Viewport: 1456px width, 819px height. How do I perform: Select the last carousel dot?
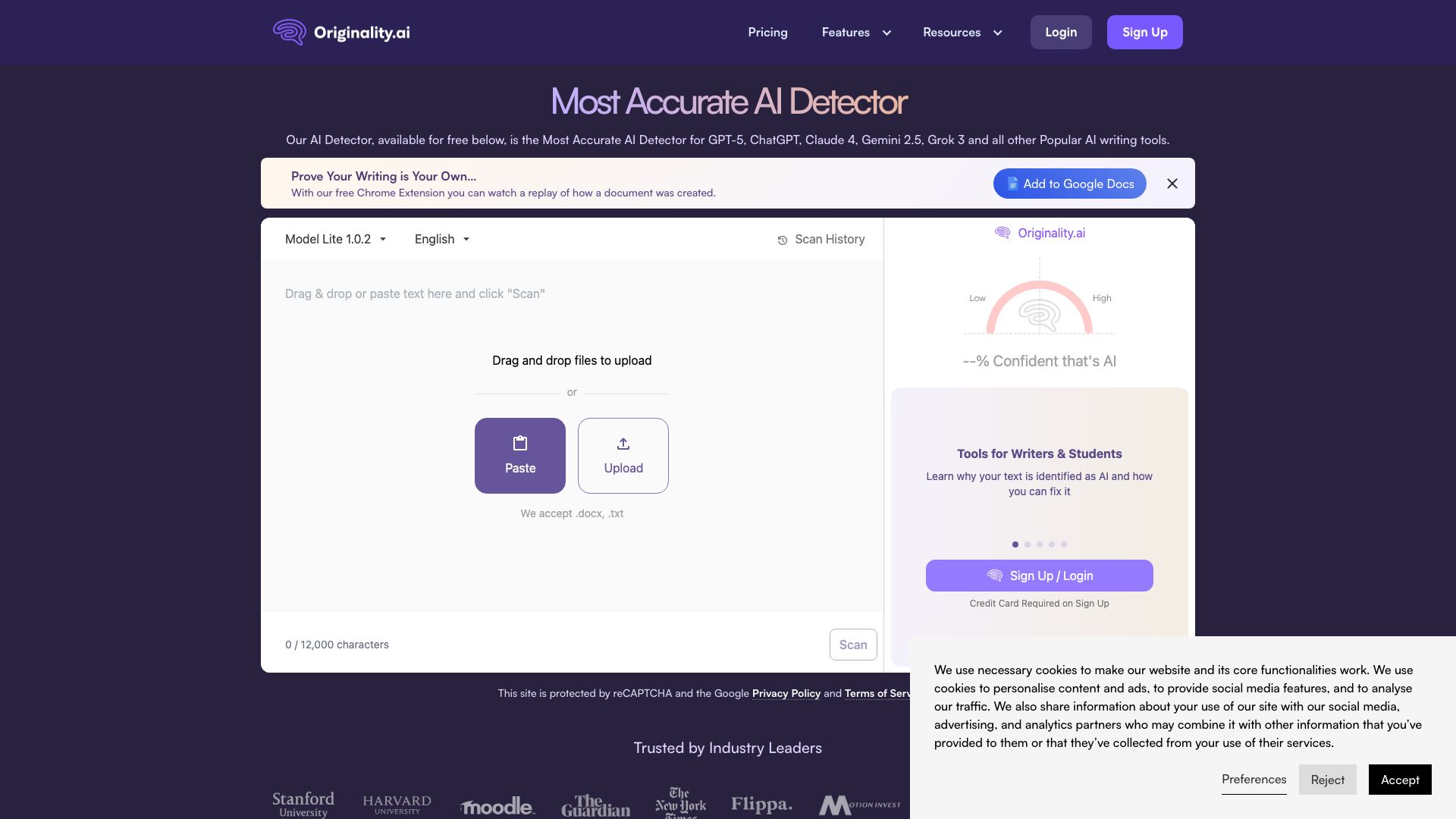tap(1064, 544)
